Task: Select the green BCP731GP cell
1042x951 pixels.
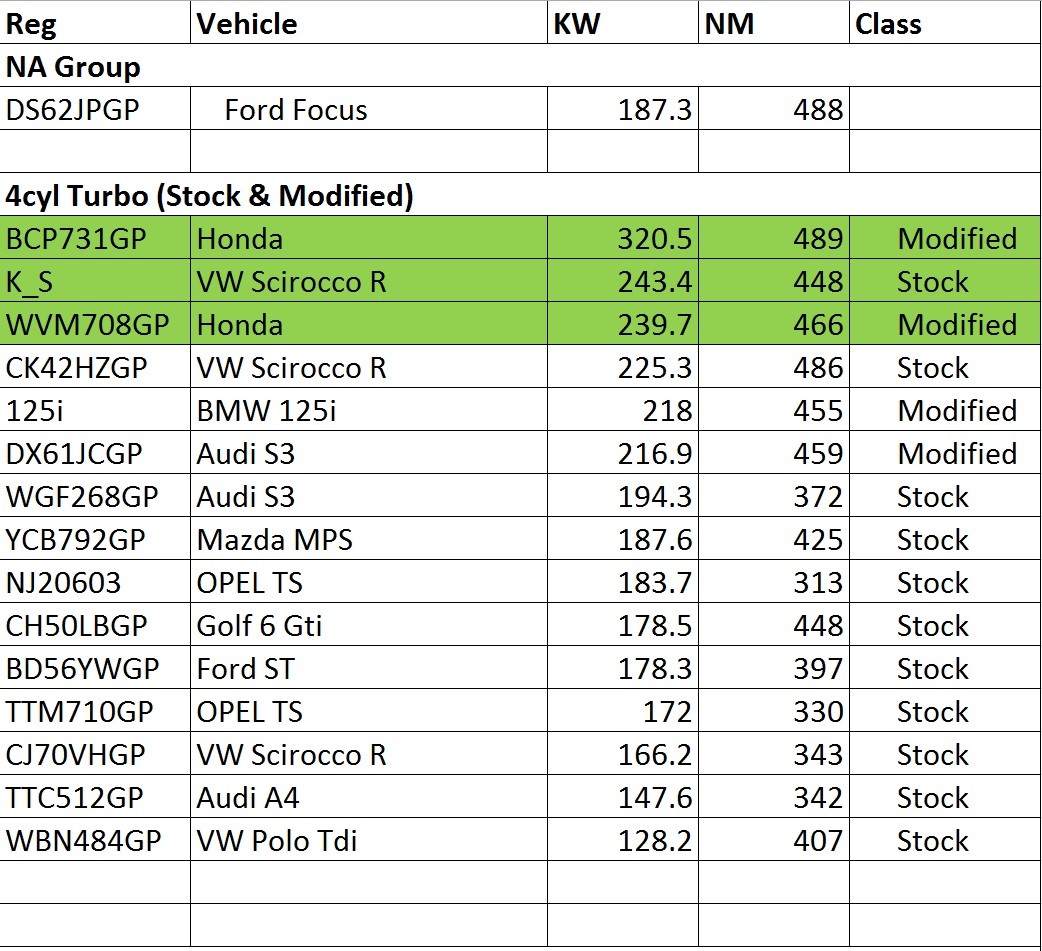Action: [95, 239]
